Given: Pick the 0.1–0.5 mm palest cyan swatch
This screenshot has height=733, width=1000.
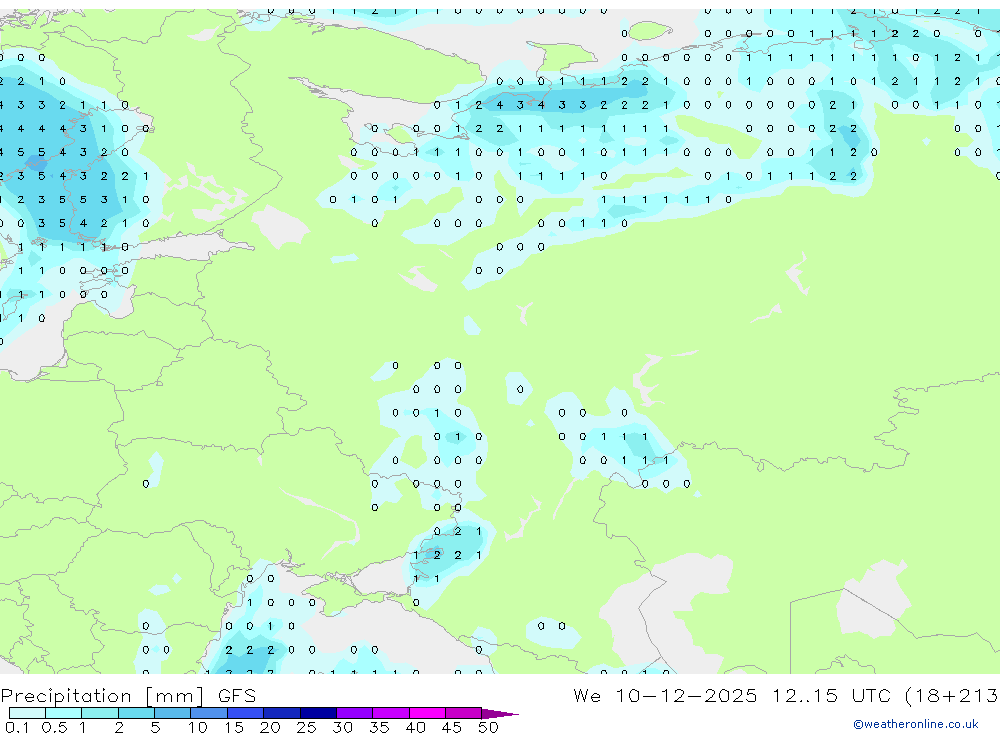Looking at the screenshot, I should coord(27,713).
